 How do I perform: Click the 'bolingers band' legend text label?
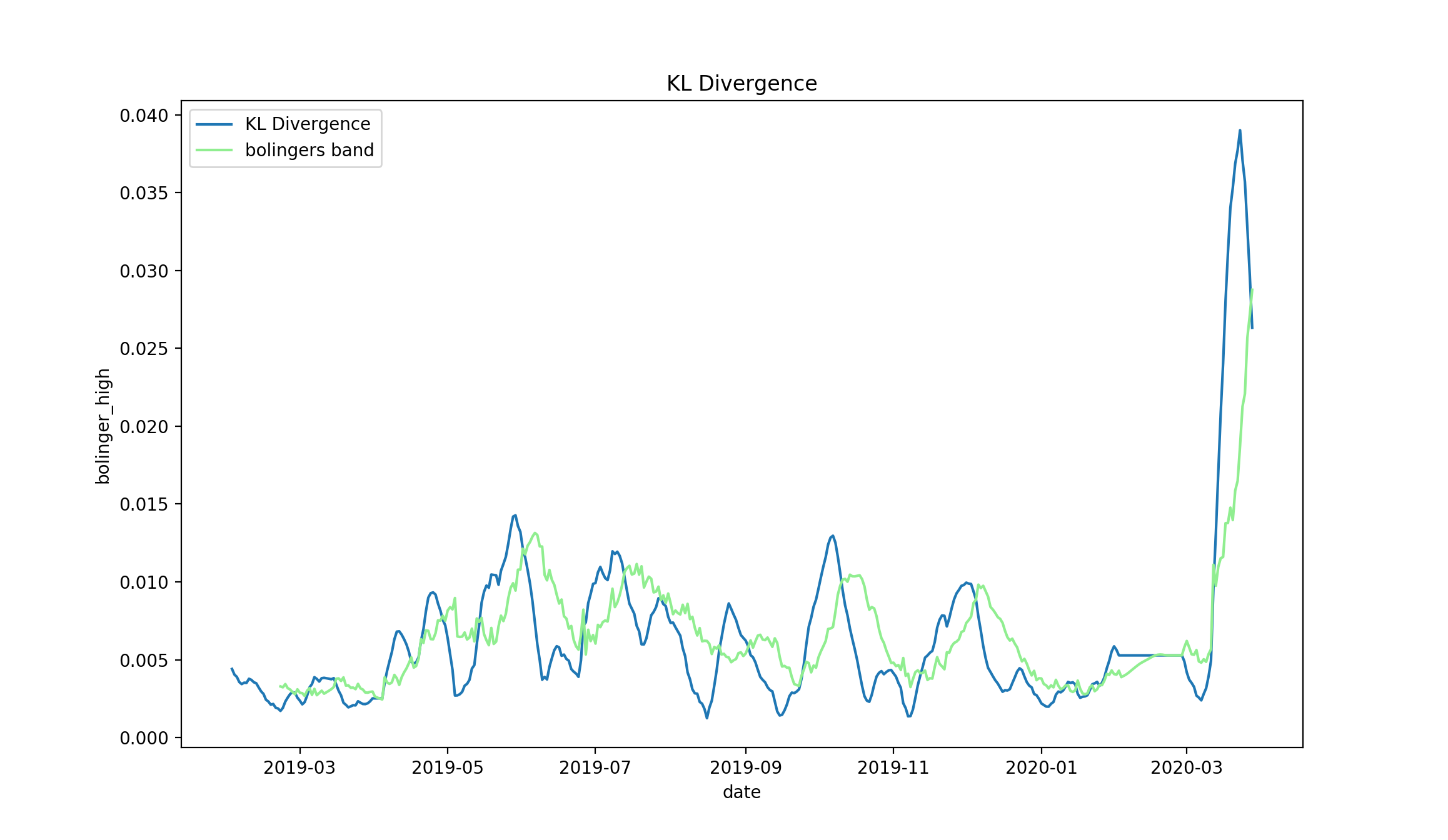(309, 151)
